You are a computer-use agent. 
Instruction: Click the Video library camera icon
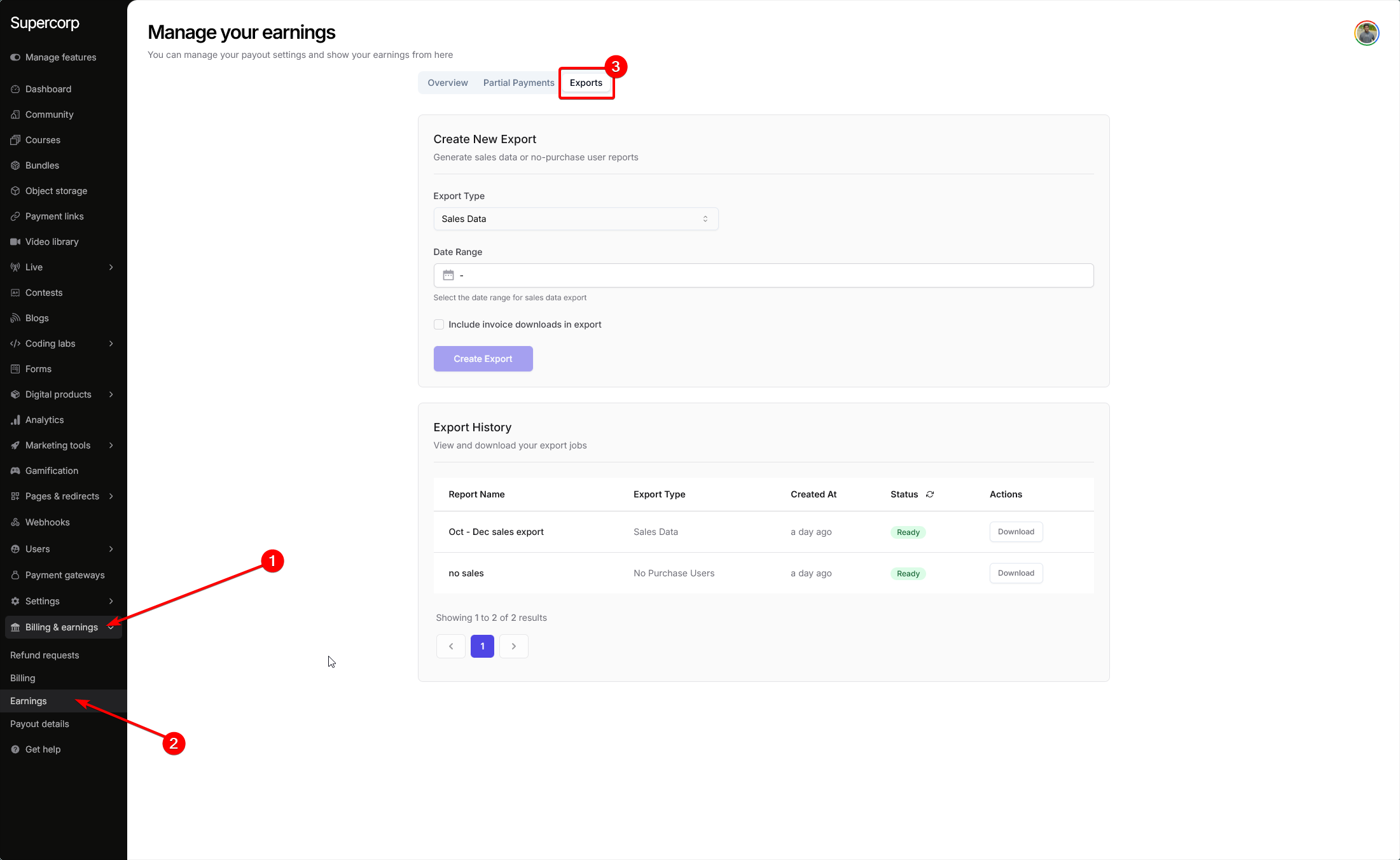pos(15,242)
